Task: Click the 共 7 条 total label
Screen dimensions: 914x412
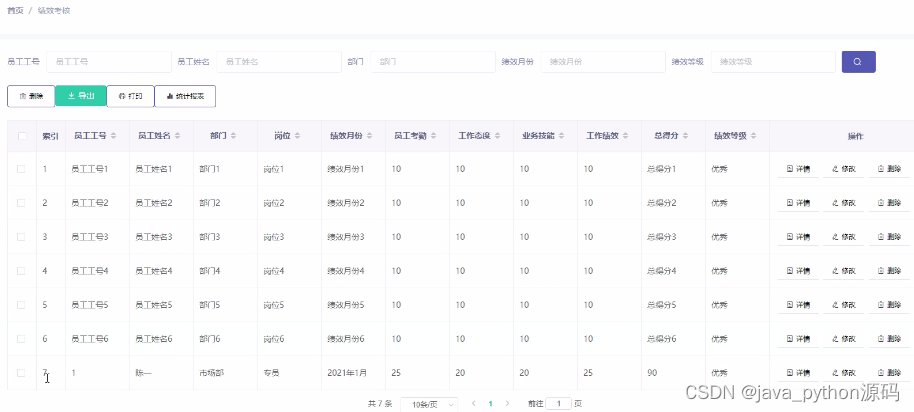Action: [x=381, y=403]
